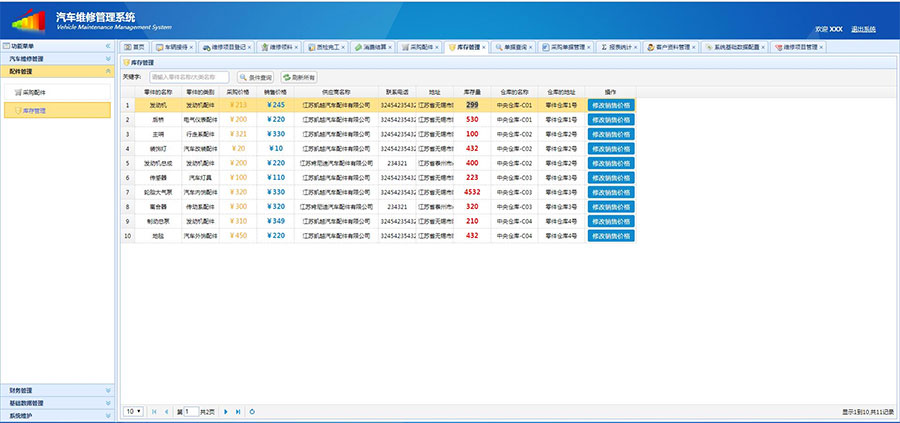Viewport: 900px width, 423px height.
Task: Expand the 汽车维修管理 menu section
Action: click(55, 59)
